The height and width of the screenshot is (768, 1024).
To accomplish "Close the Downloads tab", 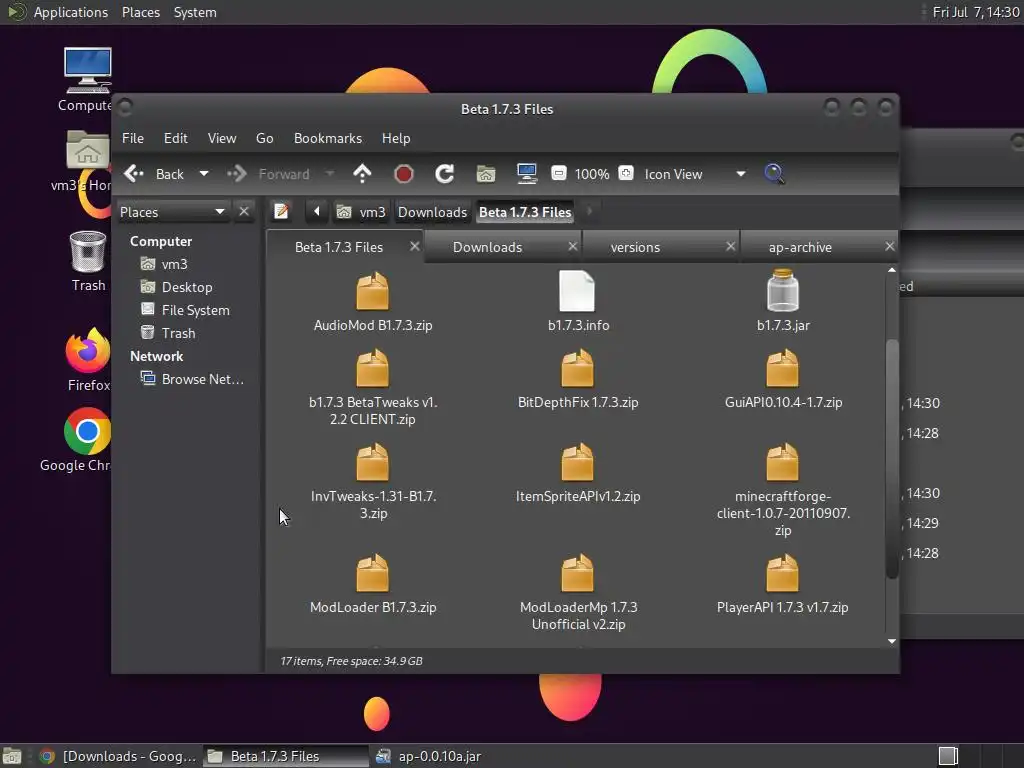I will point(573,246).
